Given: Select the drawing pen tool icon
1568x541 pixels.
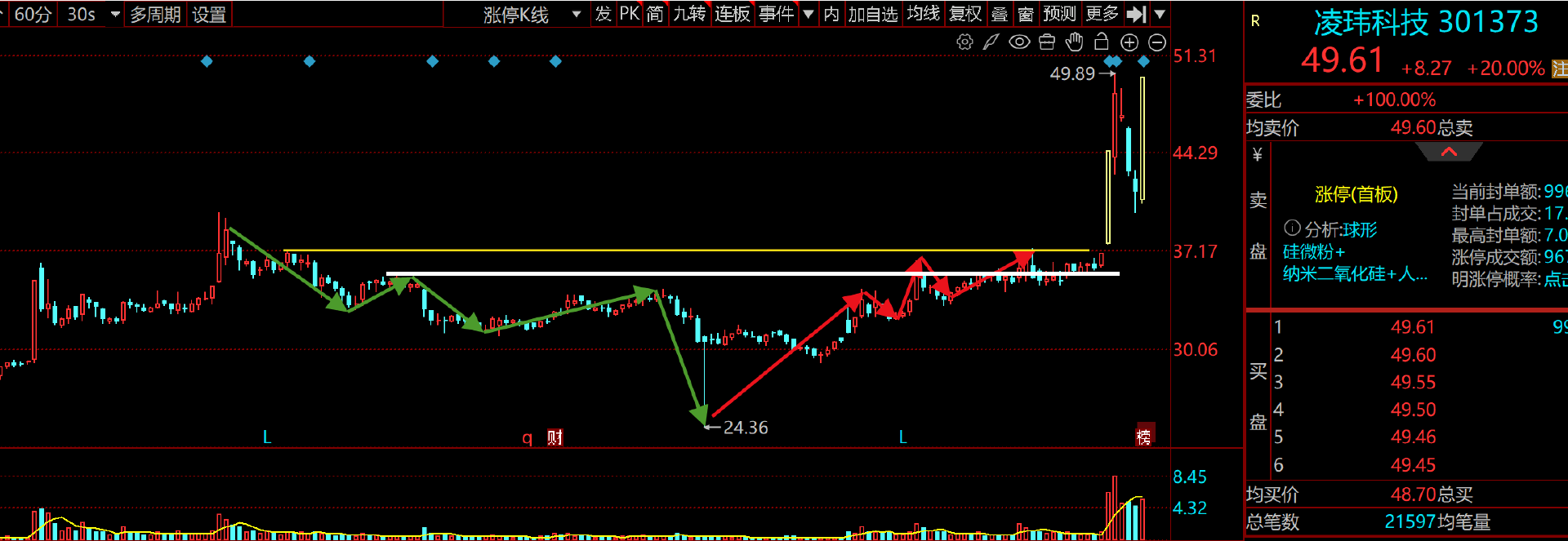Looking at the screenshot, I should coord(991,42).
